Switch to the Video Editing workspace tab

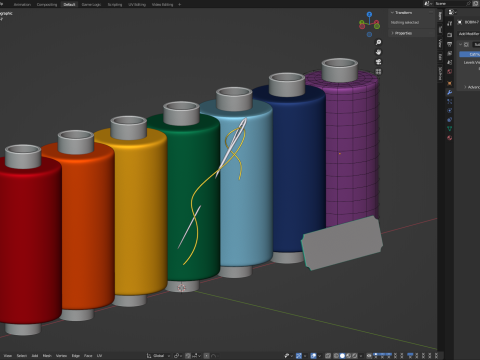162,5
